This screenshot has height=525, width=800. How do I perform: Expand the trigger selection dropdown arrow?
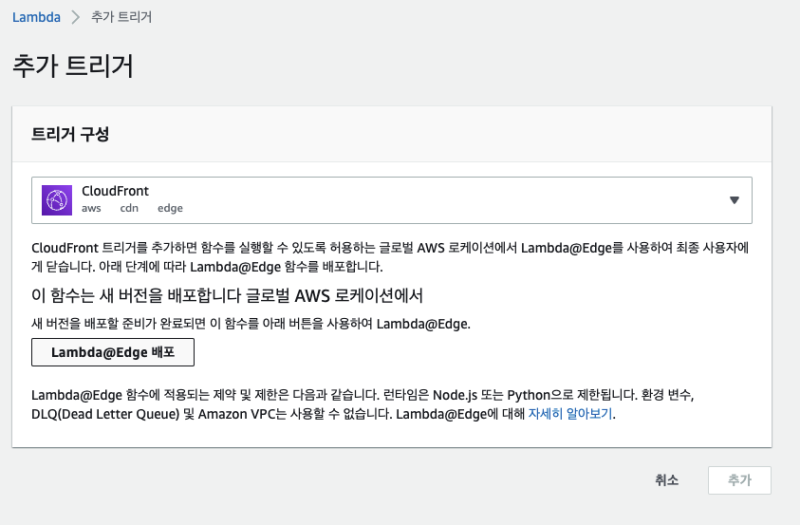click(734, 200)
